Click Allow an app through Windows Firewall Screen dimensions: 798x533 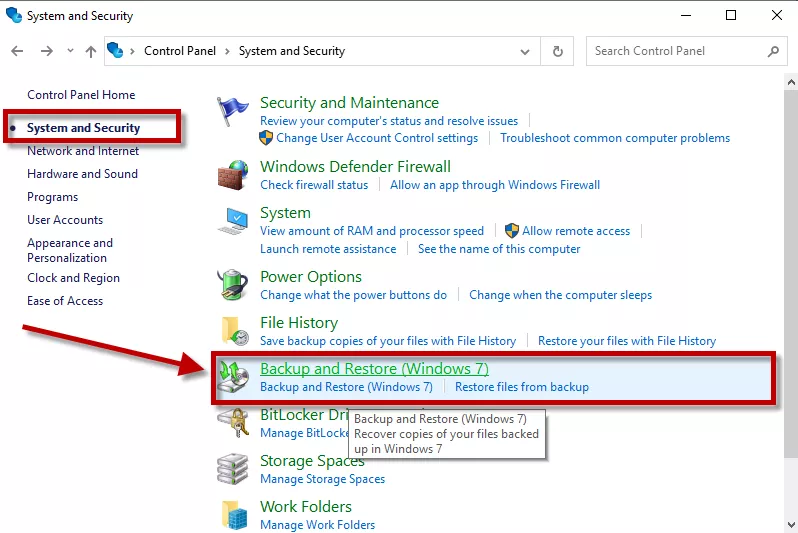[495, 185]
